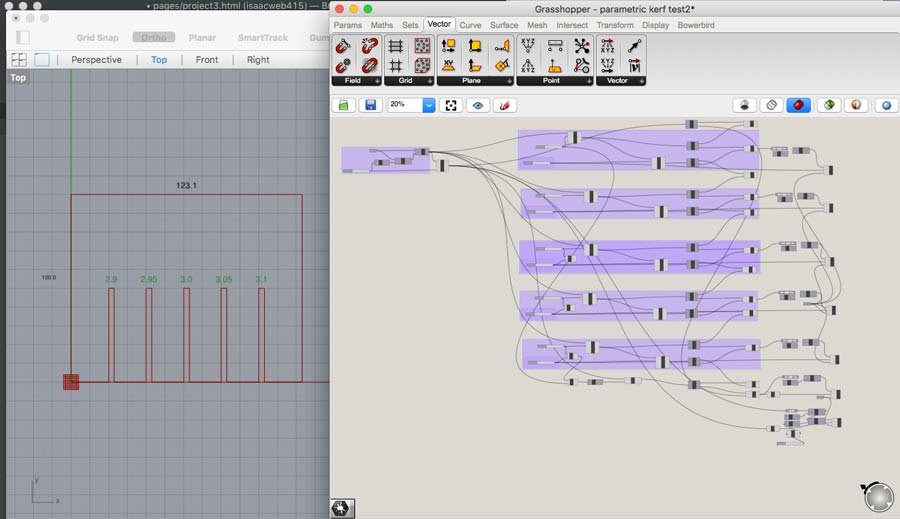The height and width of the screenshot is (519, 900).
Task: Click the red sketch marker icon
Action: click(506, 105)
